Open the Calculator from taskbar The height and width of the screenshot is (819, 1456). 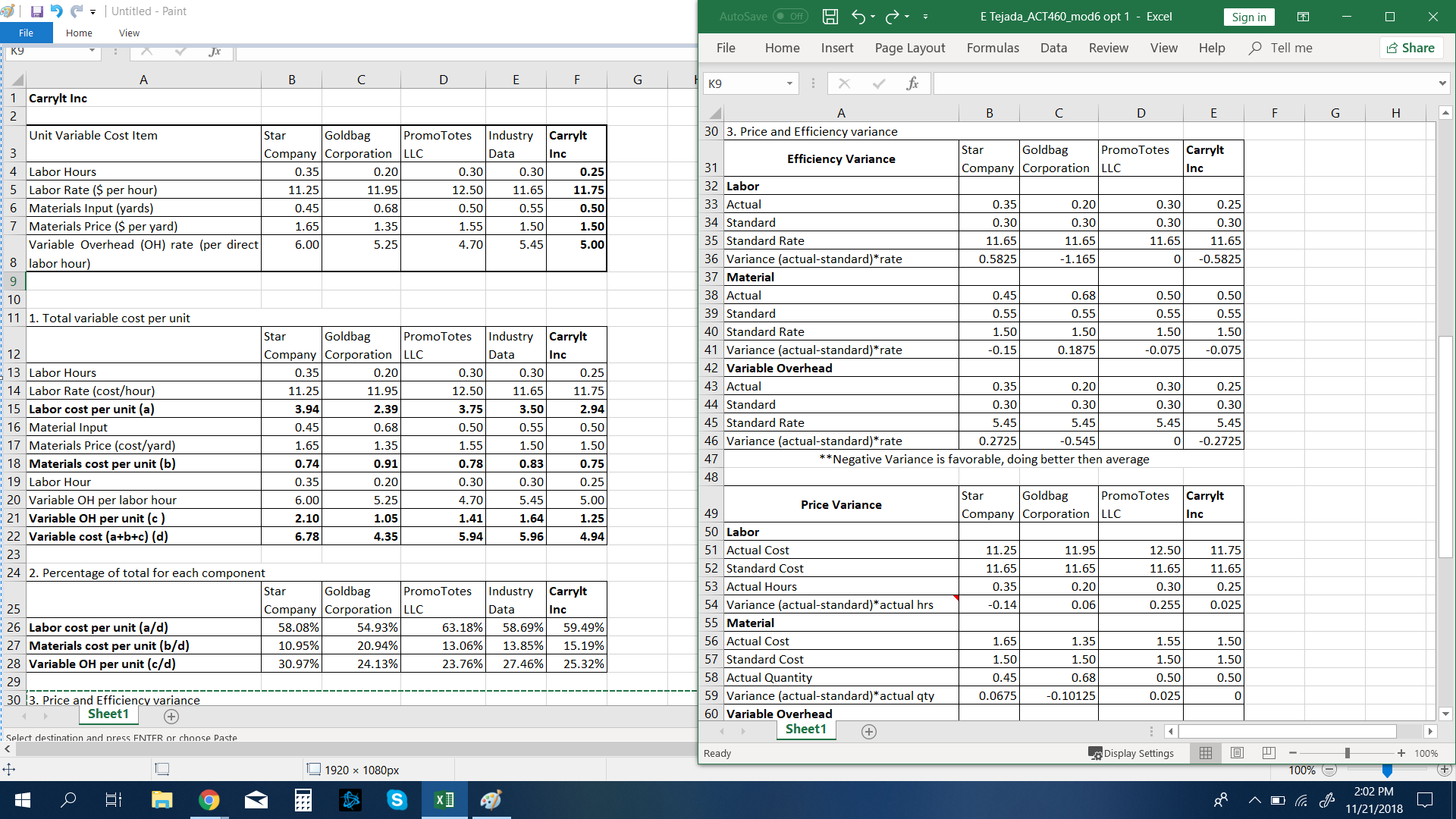click(303, 800)
